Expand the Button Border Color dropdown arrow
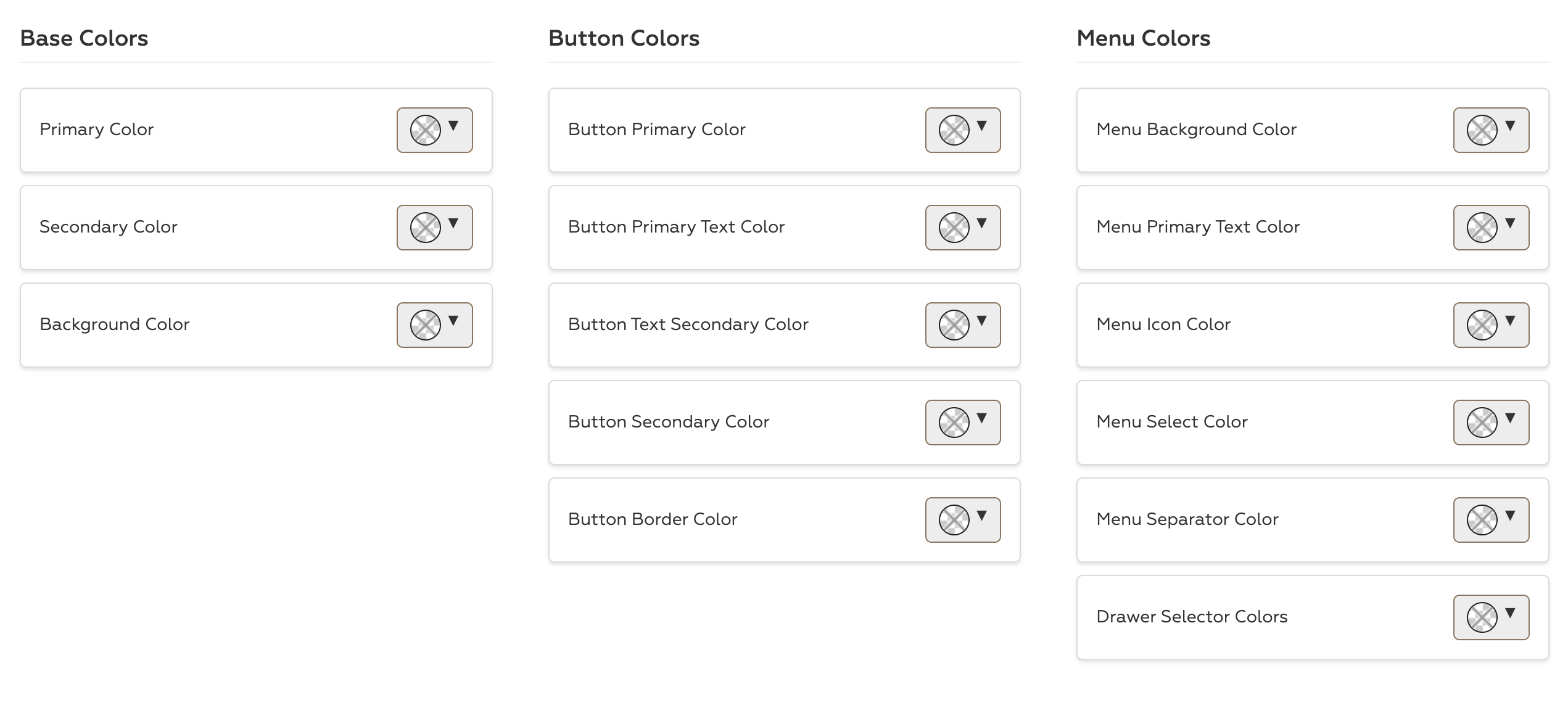 pos(982,516)
